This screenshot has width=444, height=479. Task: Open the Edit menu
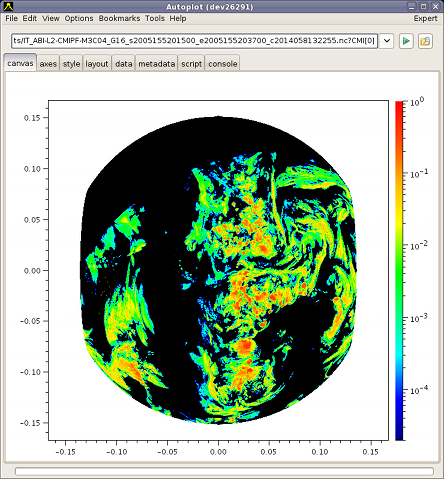tap(30, 18)
